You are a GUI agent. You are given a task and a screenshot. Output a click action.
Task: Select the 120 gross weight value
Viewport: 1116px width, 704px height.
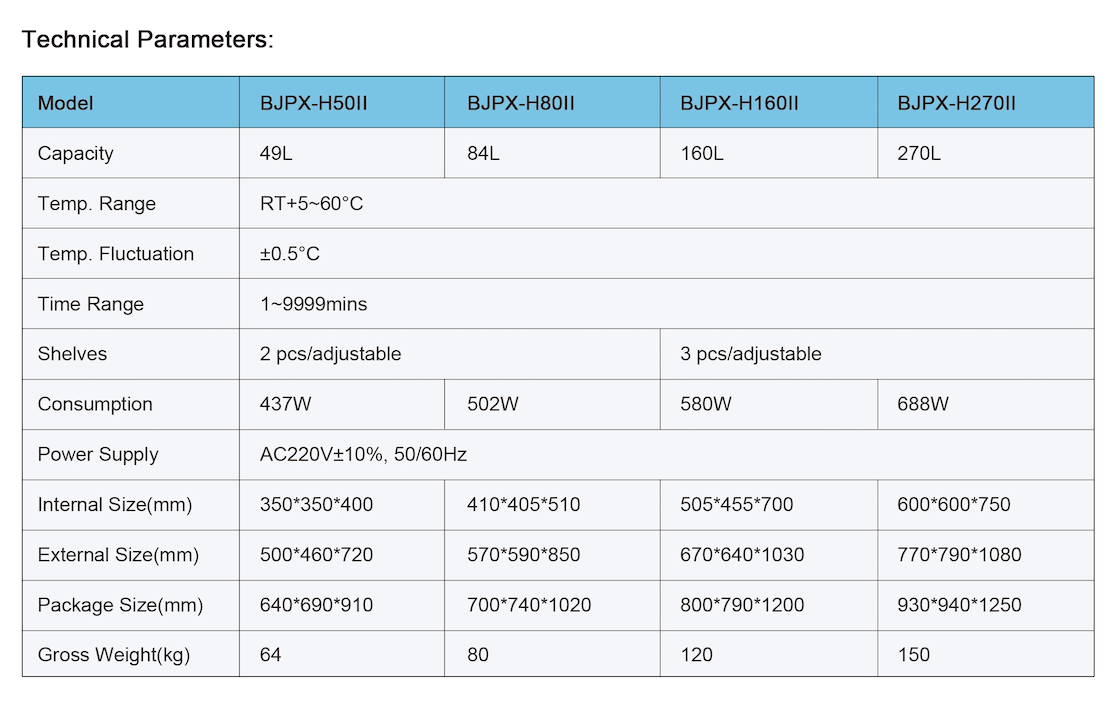coord(696,655)
